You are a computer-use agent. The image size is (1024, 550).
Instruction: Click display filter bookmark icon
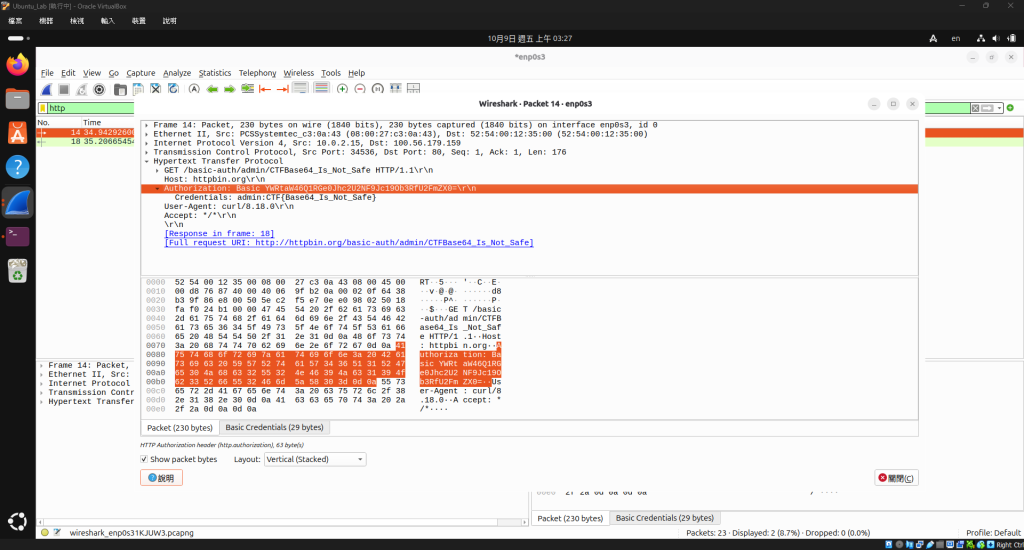click(43, 108)
